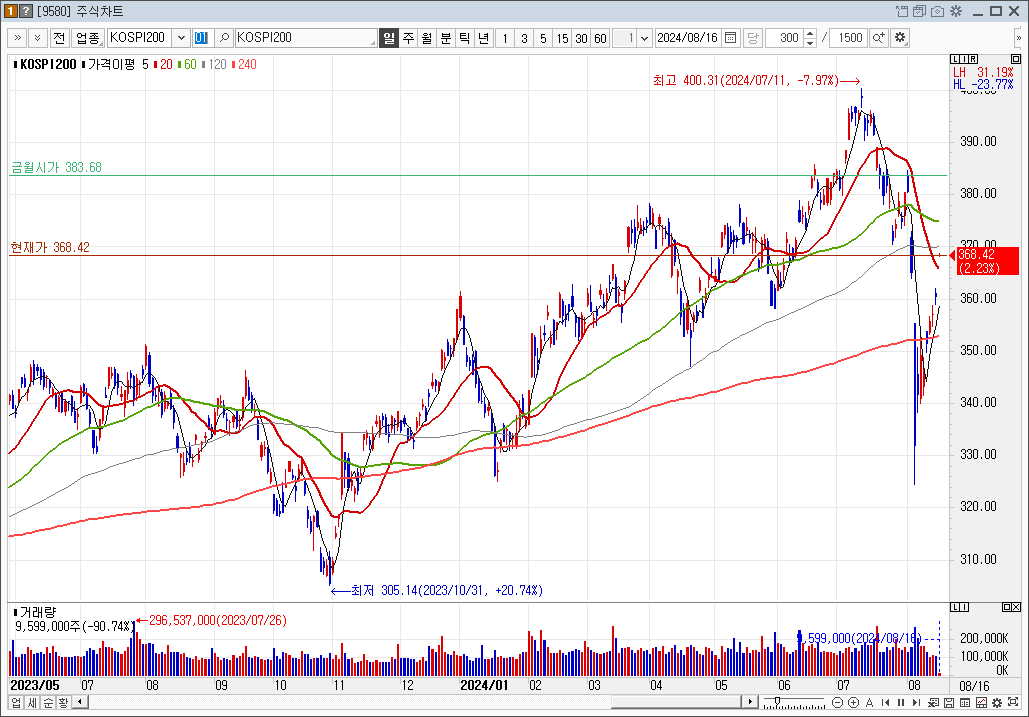
Task: Click the zoom out minus icon
Action: click(837, 702)
